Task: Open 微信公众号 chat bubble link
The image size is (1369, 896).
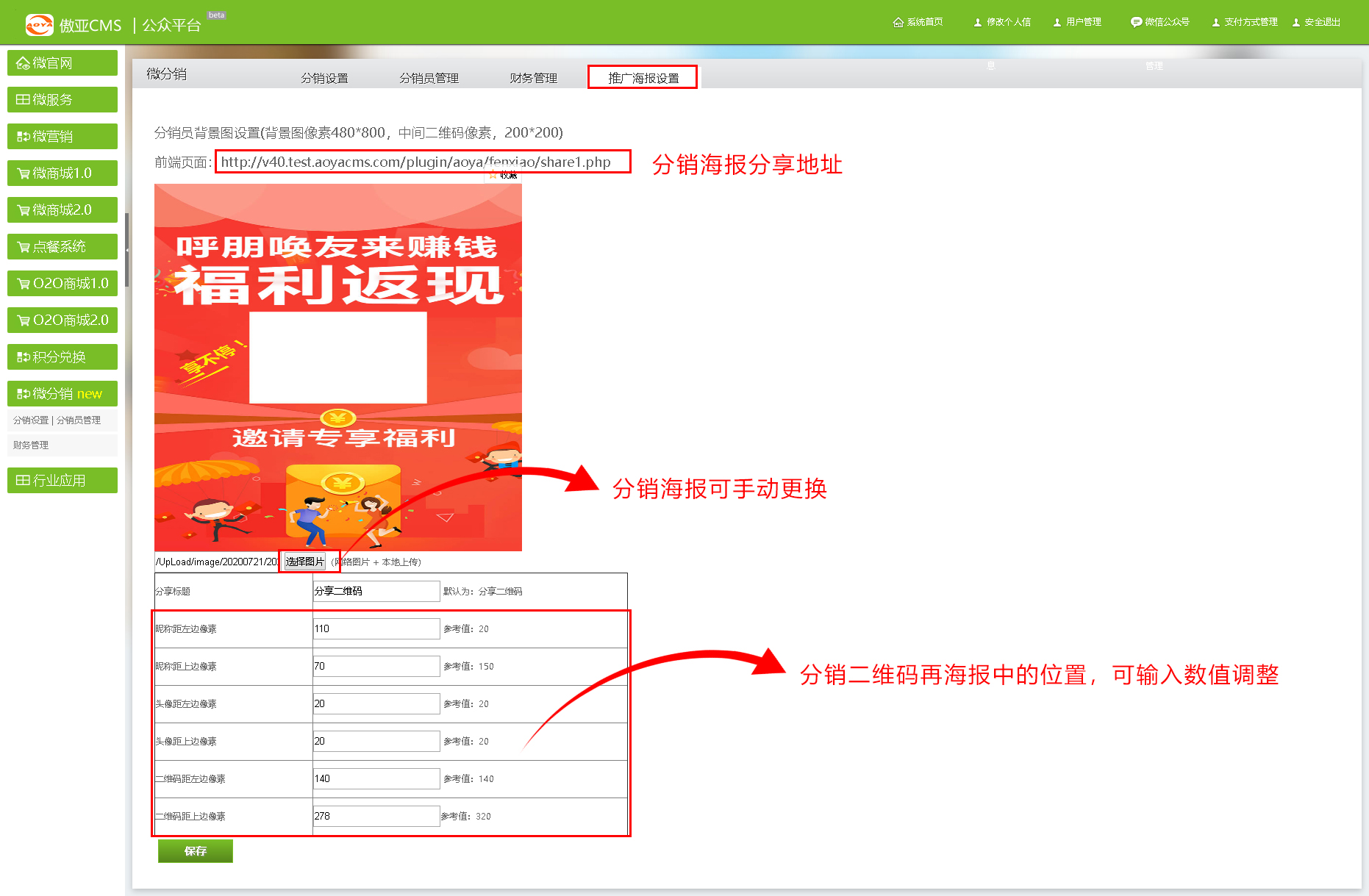Action: pyautogui.click(x=1159, y=22)
